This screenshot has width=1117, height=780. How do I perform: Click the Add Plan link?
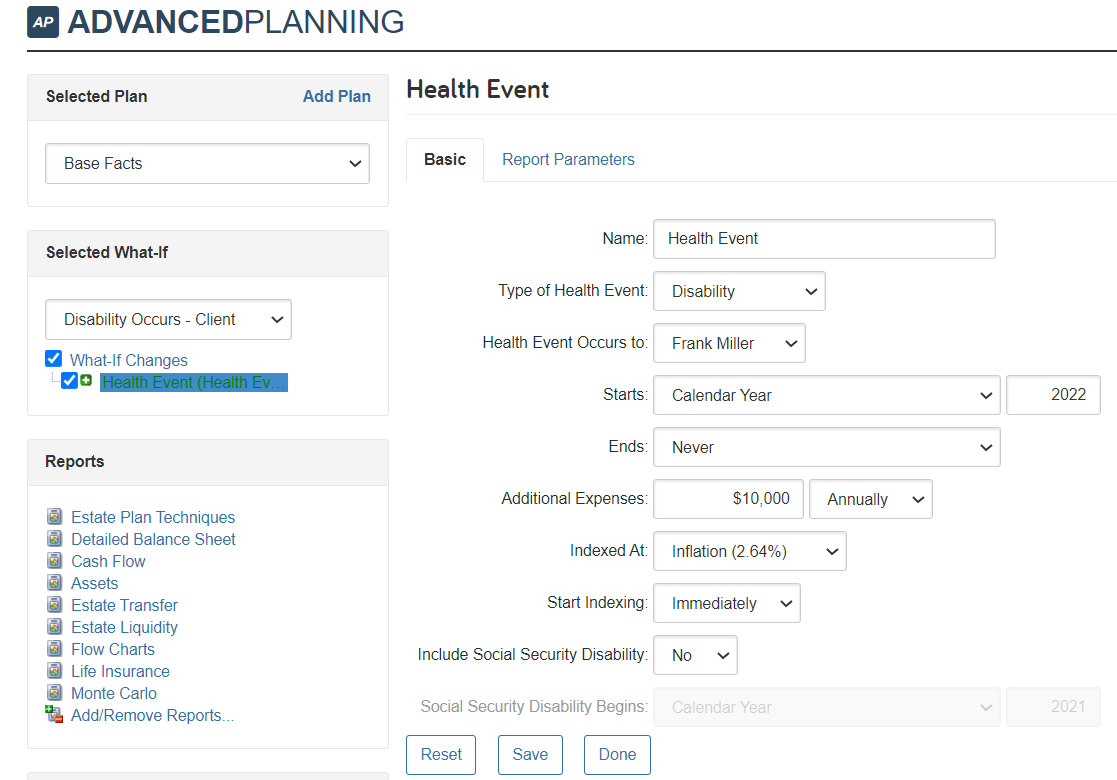pyautogui.click(x=336, y=96)
